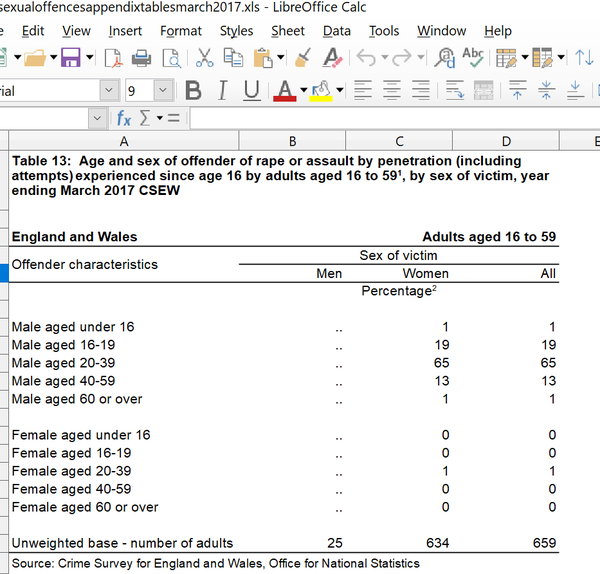Click the Copy icon

pos(233,58)
